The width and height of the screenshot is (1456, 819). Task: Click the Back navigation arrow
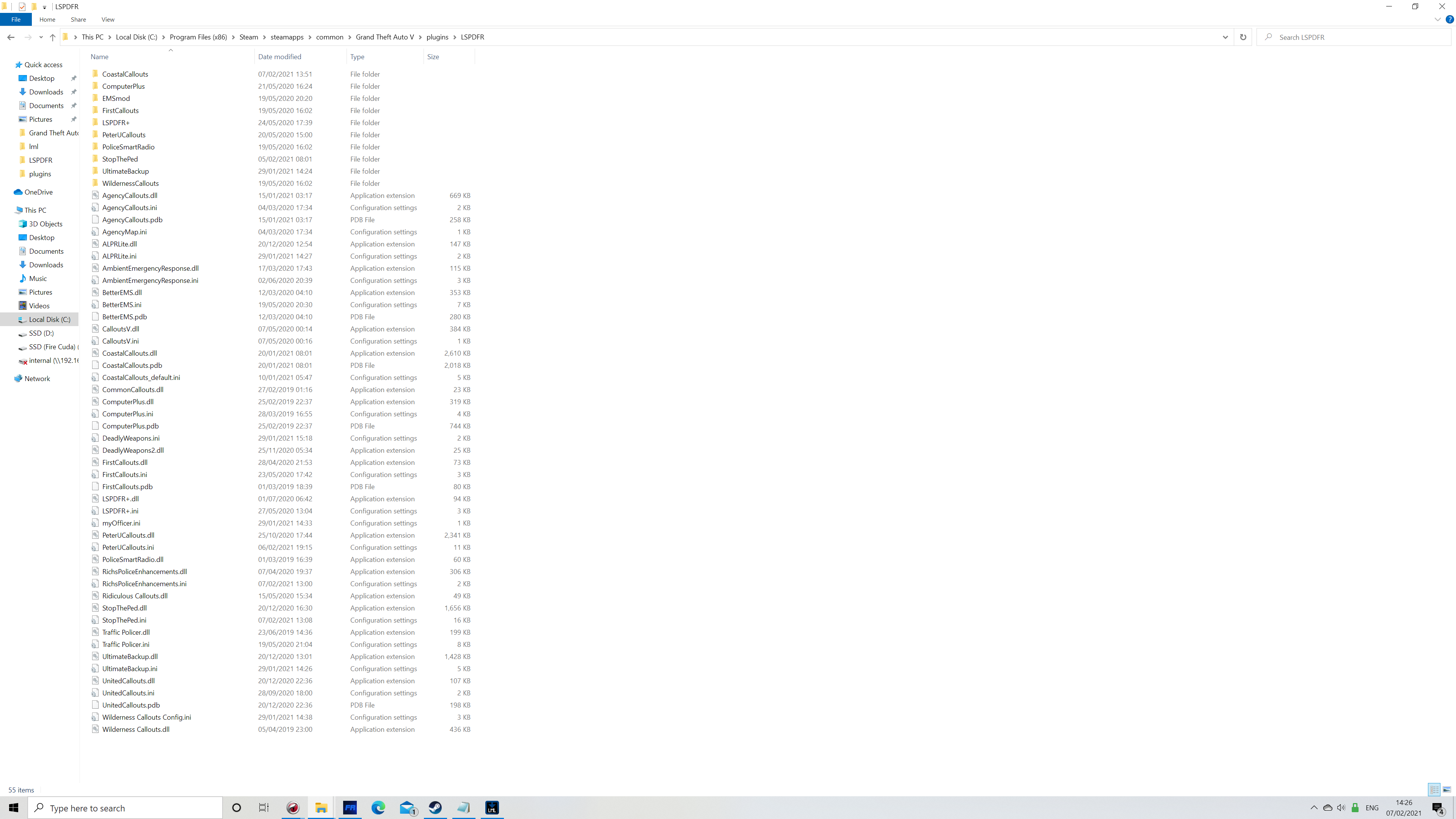[x=11, y=37]
